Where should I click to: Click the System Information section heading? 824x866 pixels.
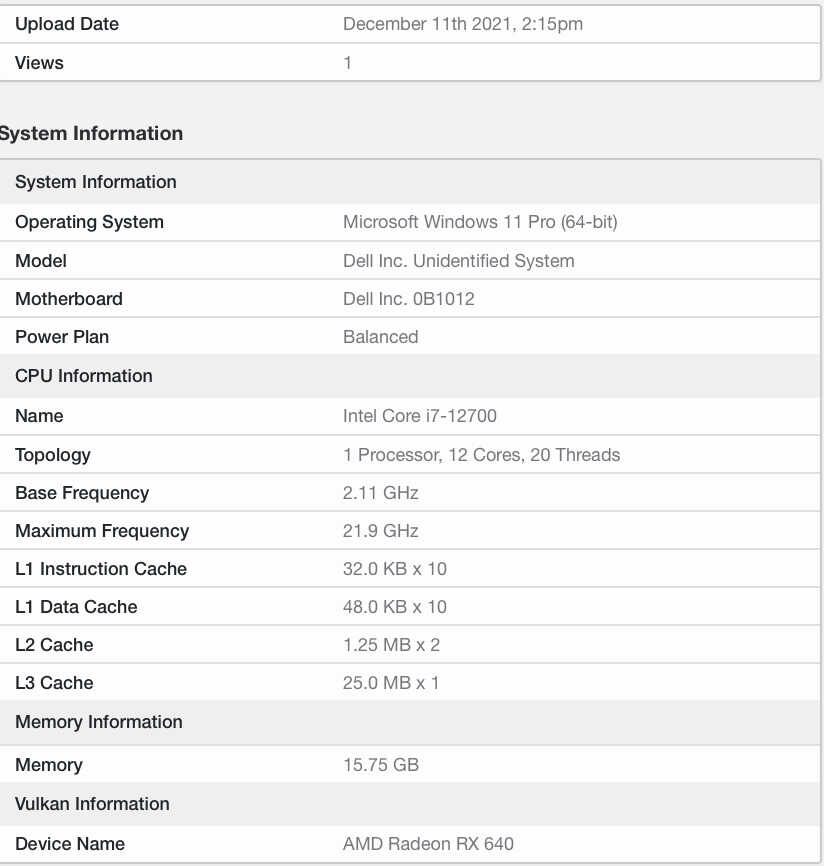[x=91, y=133]
